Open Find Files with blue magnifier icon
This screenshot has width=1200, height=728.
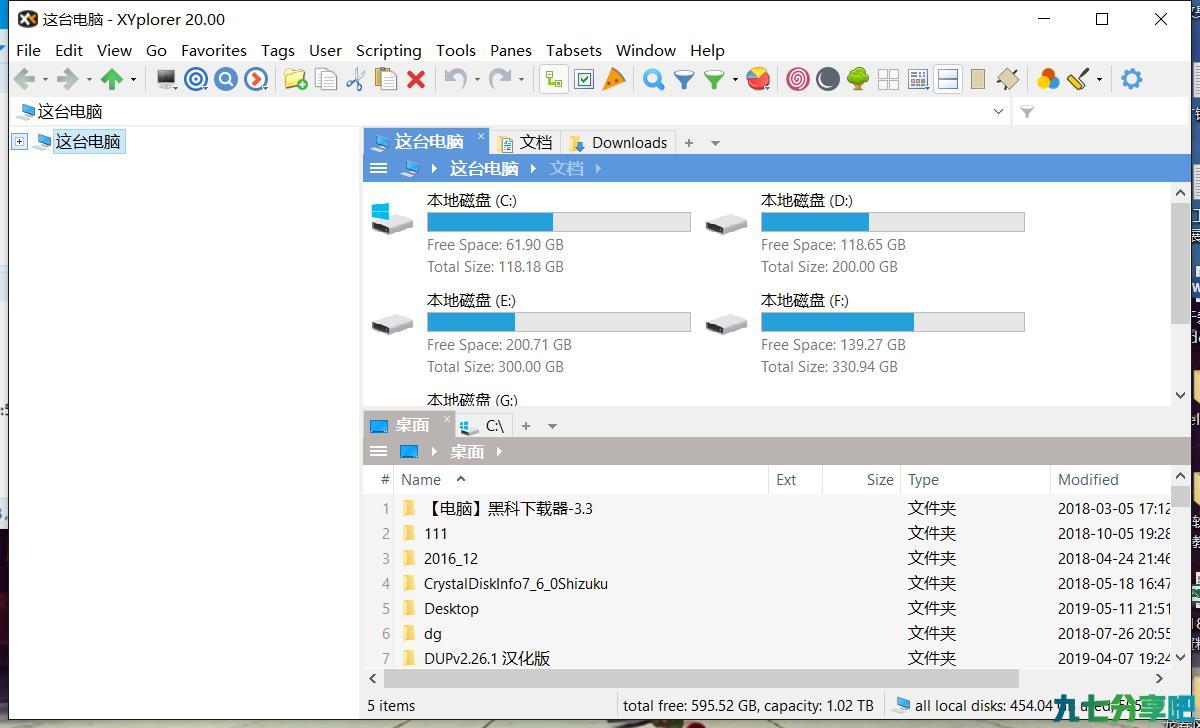coord(654,79)
